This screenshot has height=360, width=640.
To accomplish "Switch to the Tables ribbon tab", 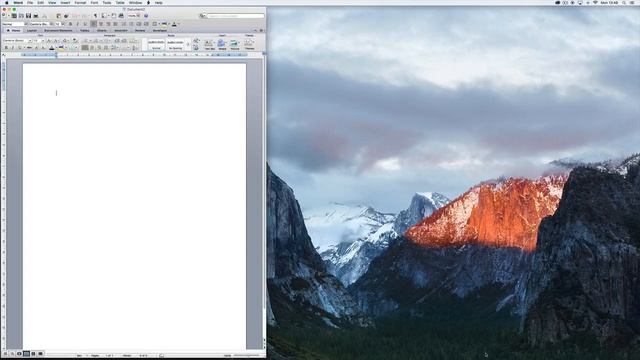I will click(84, 30).
